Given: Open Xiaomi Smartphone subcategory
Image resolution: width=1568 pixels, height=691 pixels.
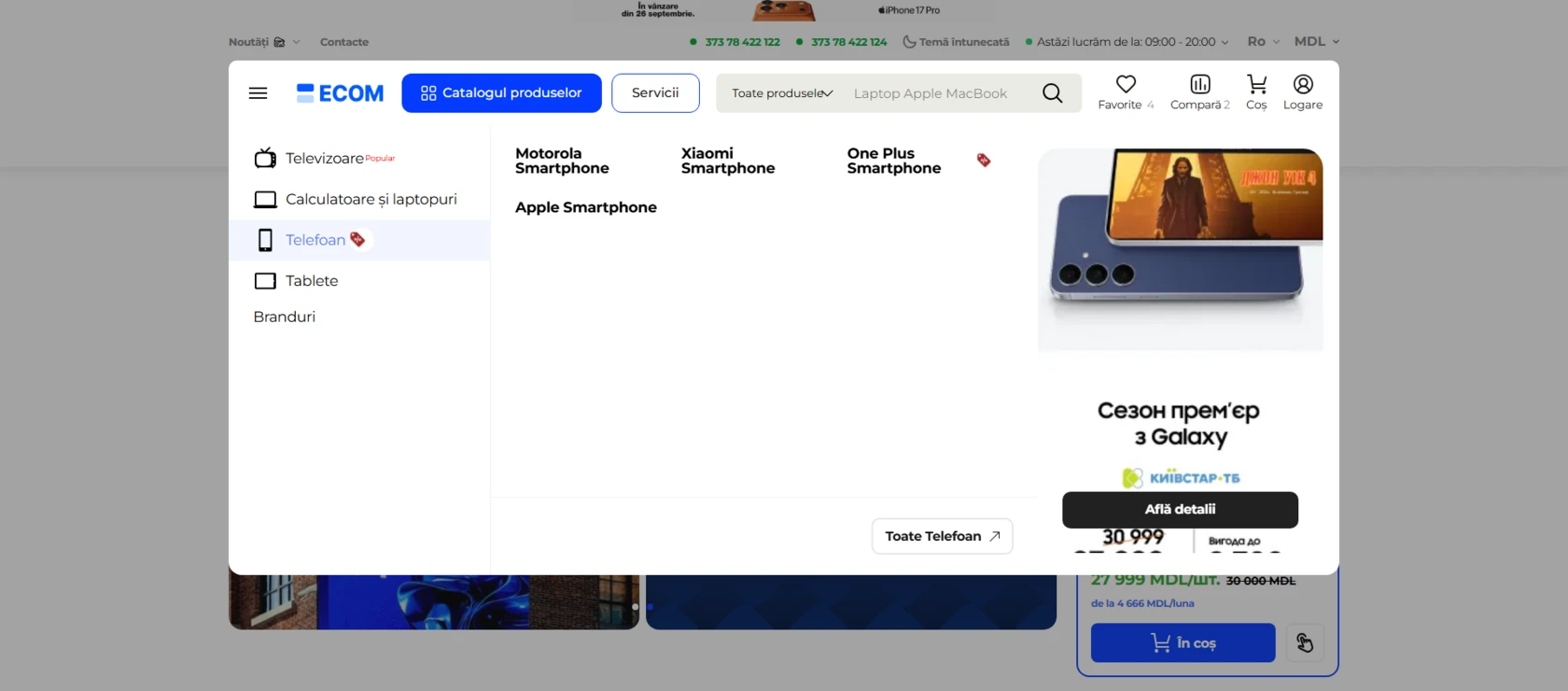Looking at the screenshot, I should click(728, 161).
